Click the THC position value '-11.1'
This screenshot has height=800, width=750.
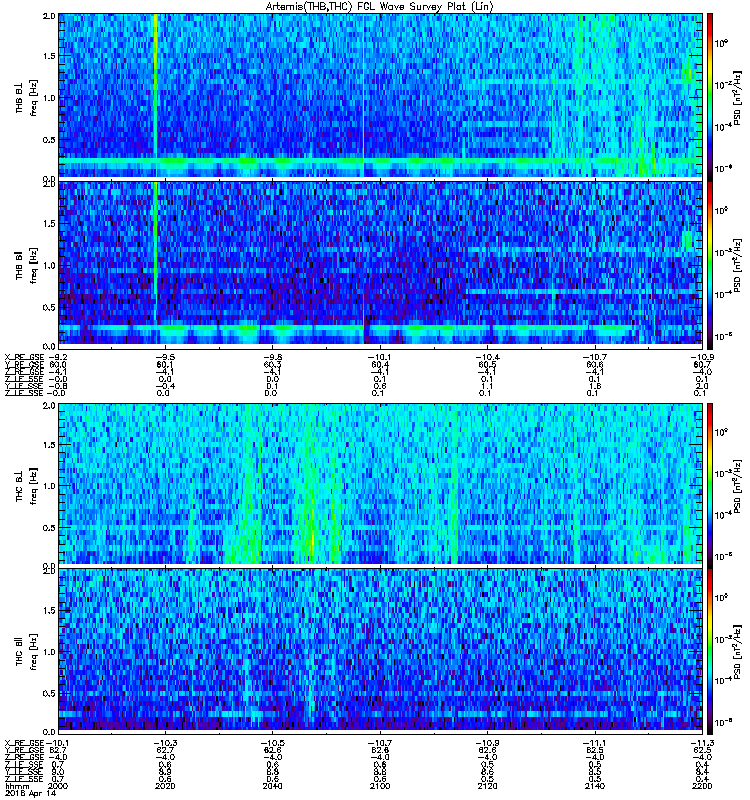pos(595,743)
